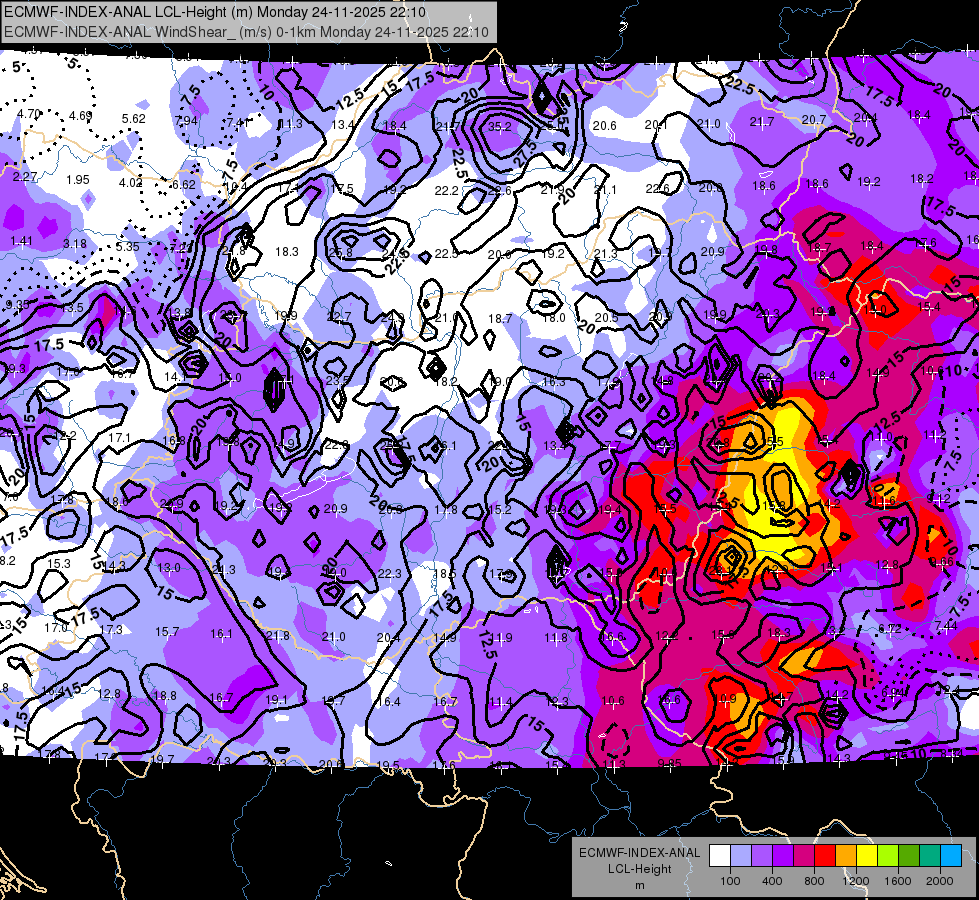The image size is (979, 900).
Task: Click the wind shear value 3.18
Action: pos(75,244)
